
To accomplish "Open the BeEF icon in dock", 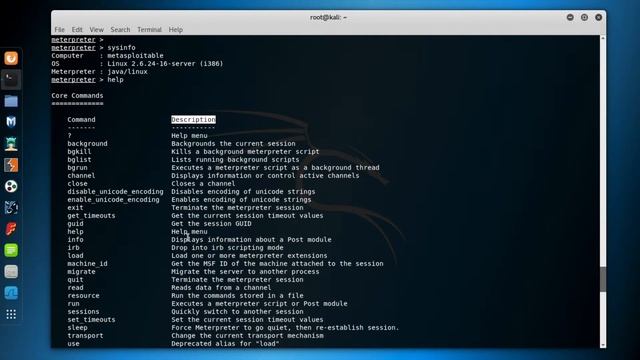I will (x=11, y=208).
